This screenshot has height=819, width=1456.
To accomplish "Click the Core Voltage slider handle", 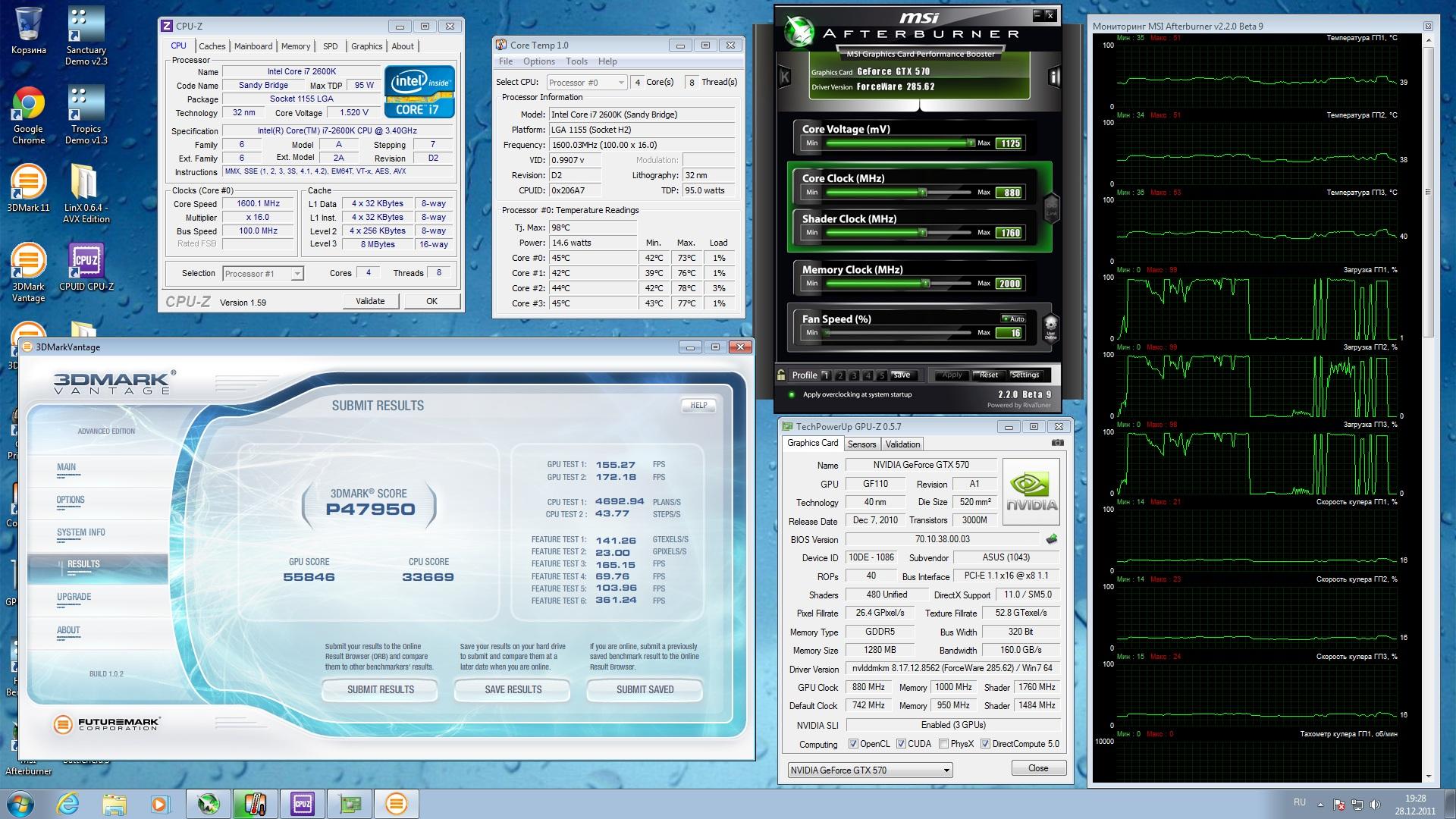I will click(x=970, y=143).
